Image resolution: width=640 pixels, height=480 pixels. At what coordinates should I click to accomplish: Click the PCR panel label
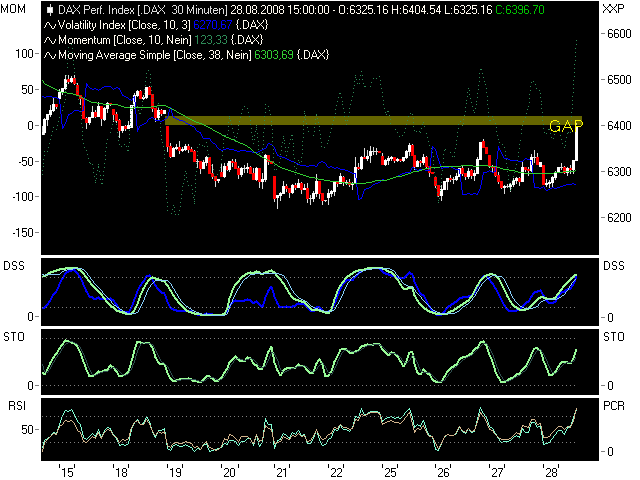tap(614, 406)
